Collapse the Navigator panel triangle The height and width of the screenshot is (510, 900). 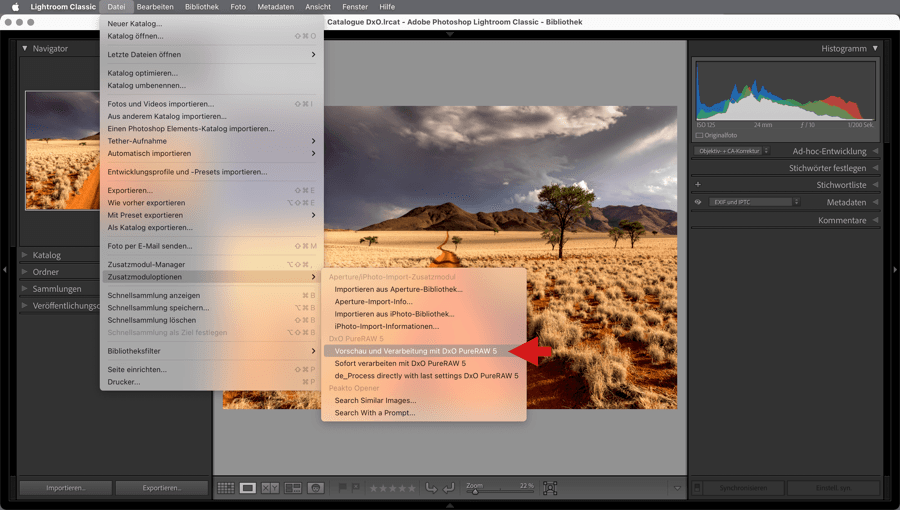point(25,48)
